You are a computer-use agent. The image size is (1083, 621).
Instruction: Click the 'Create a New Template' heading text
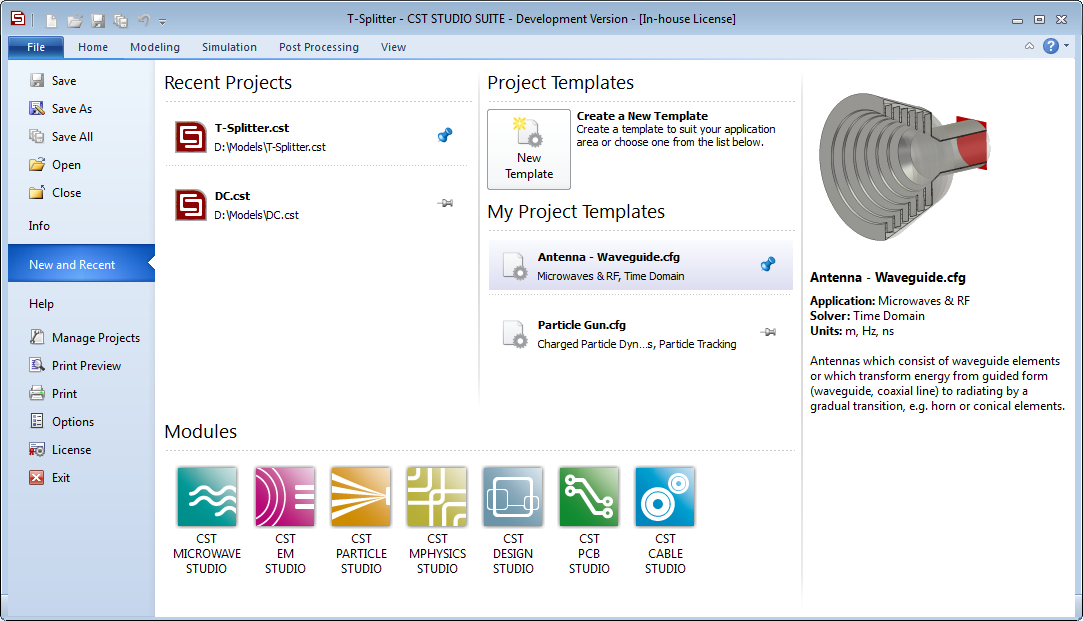(x=642, y=116)
